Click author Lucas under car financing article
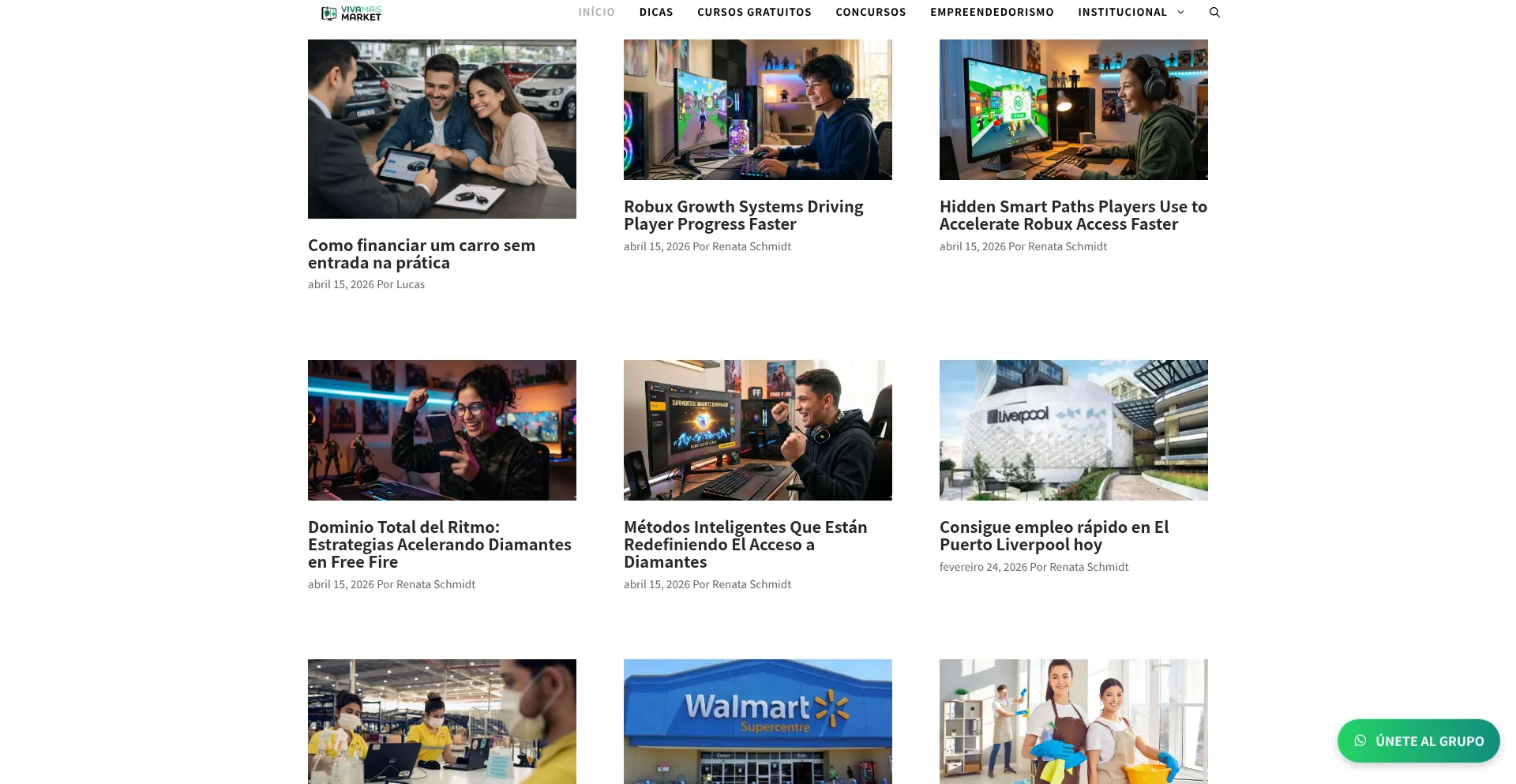Image resolution: width=1516 pixels, height=784 pixels. (411, 284)
